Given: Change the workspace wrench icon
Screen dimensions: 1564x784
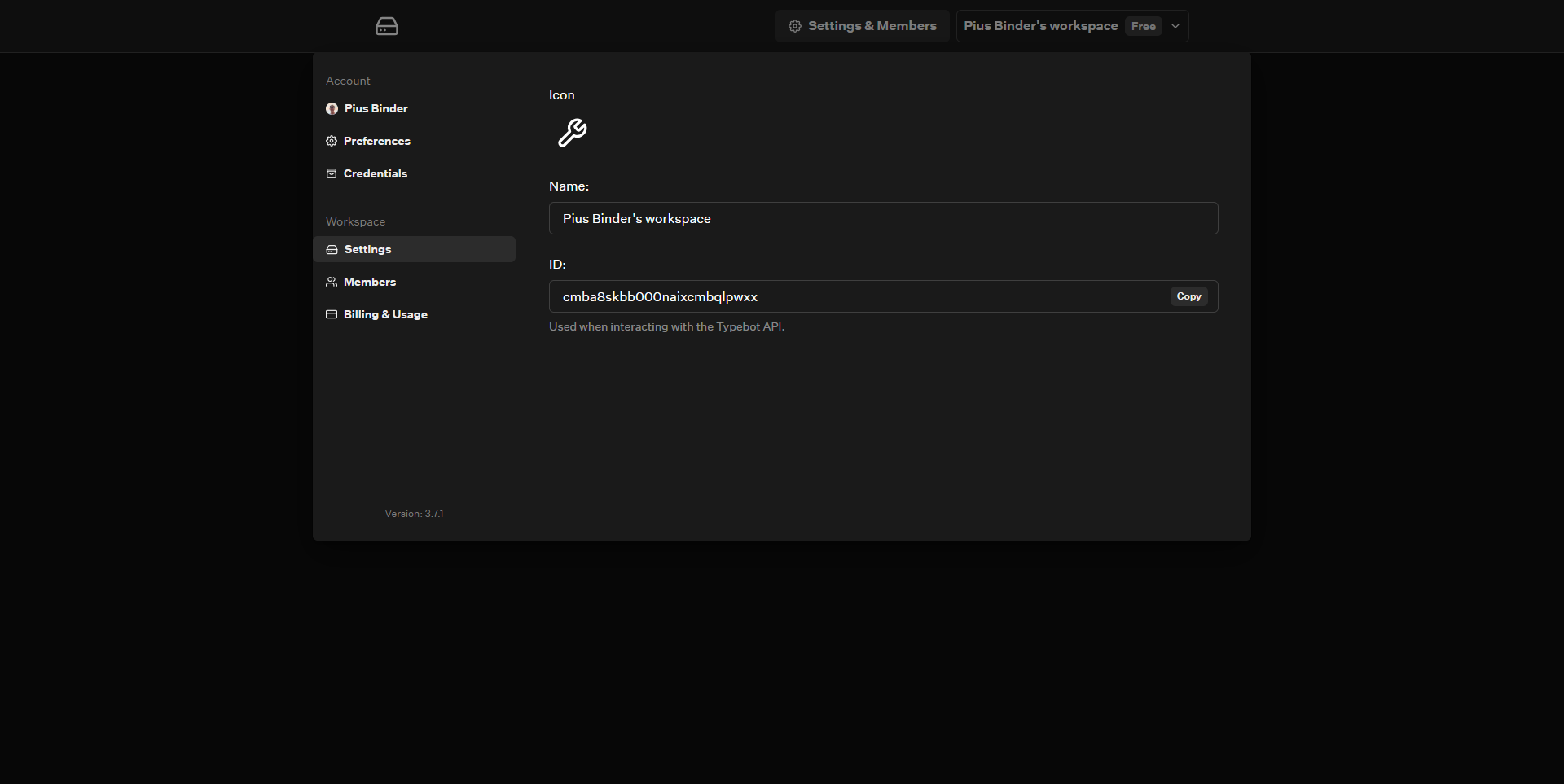Looking at the screenshot, I should click(572, 133).
